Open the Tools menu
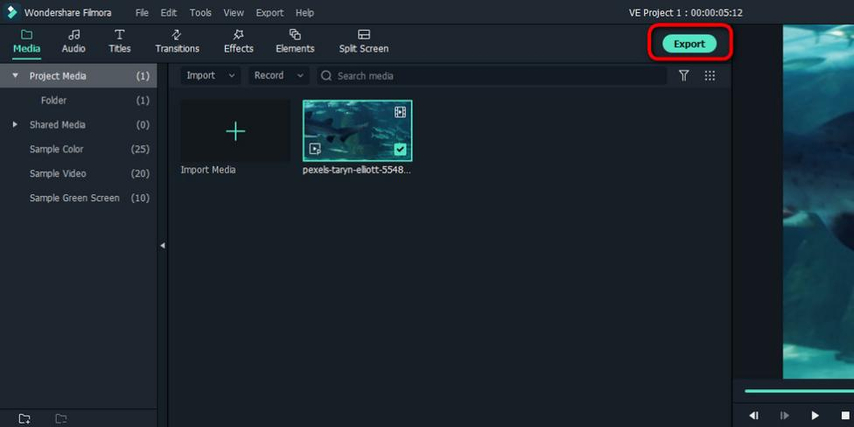This screenshot has height=427, width=854. [x=200, y=13]
